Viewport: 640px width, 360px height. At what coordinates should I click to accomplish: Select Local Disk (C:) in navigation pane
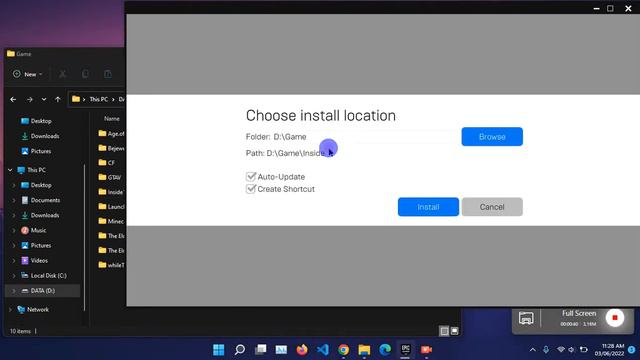tap(44, 276)
